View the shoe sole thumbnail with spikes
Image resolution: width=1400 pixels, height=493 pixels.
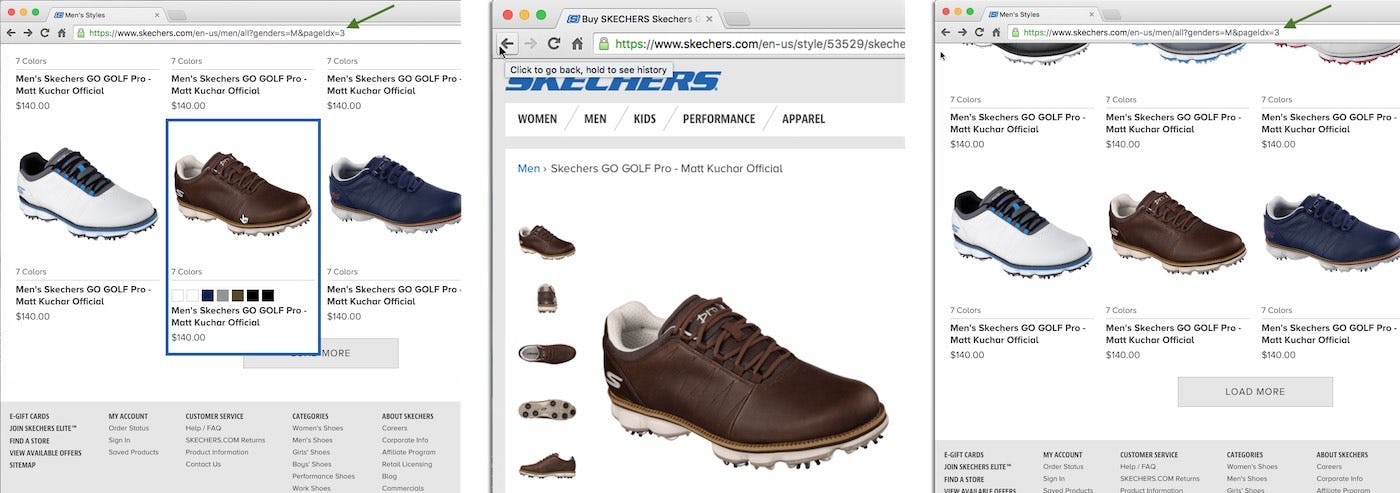point(546,409)
